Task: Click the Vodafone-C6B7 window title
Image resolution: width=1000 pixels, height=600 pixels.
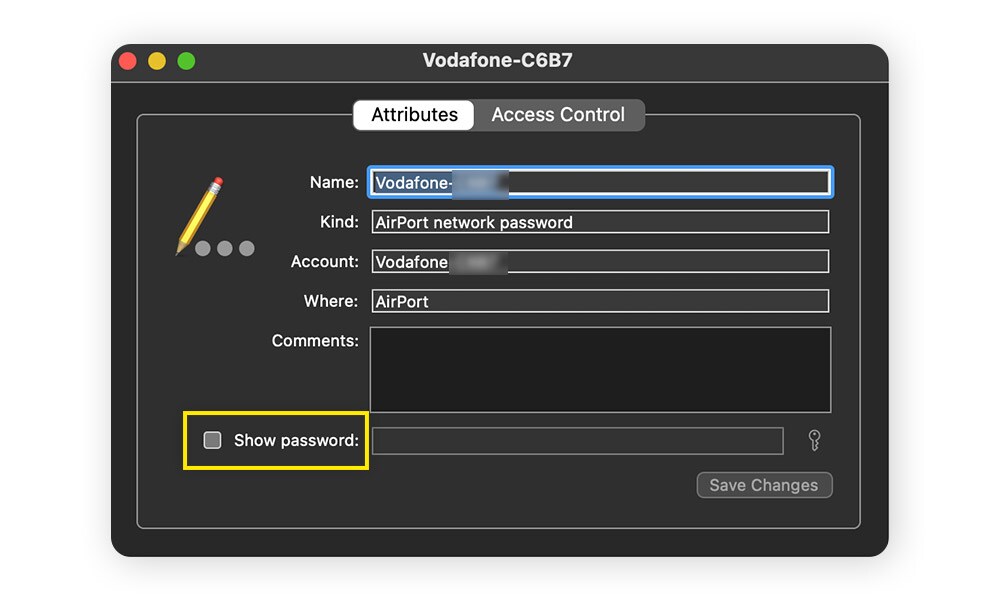Action: click(497, 61)
